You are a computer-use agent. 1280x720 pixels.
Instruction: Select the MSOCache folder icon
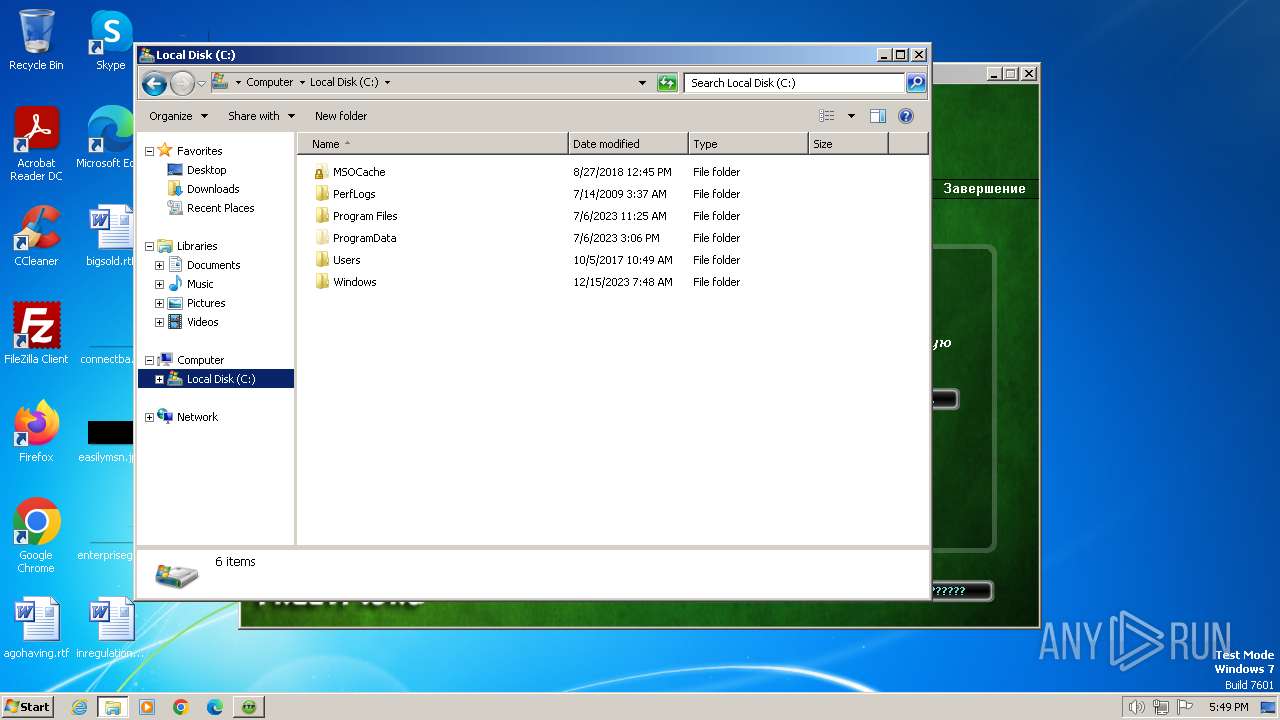[321, 172]
